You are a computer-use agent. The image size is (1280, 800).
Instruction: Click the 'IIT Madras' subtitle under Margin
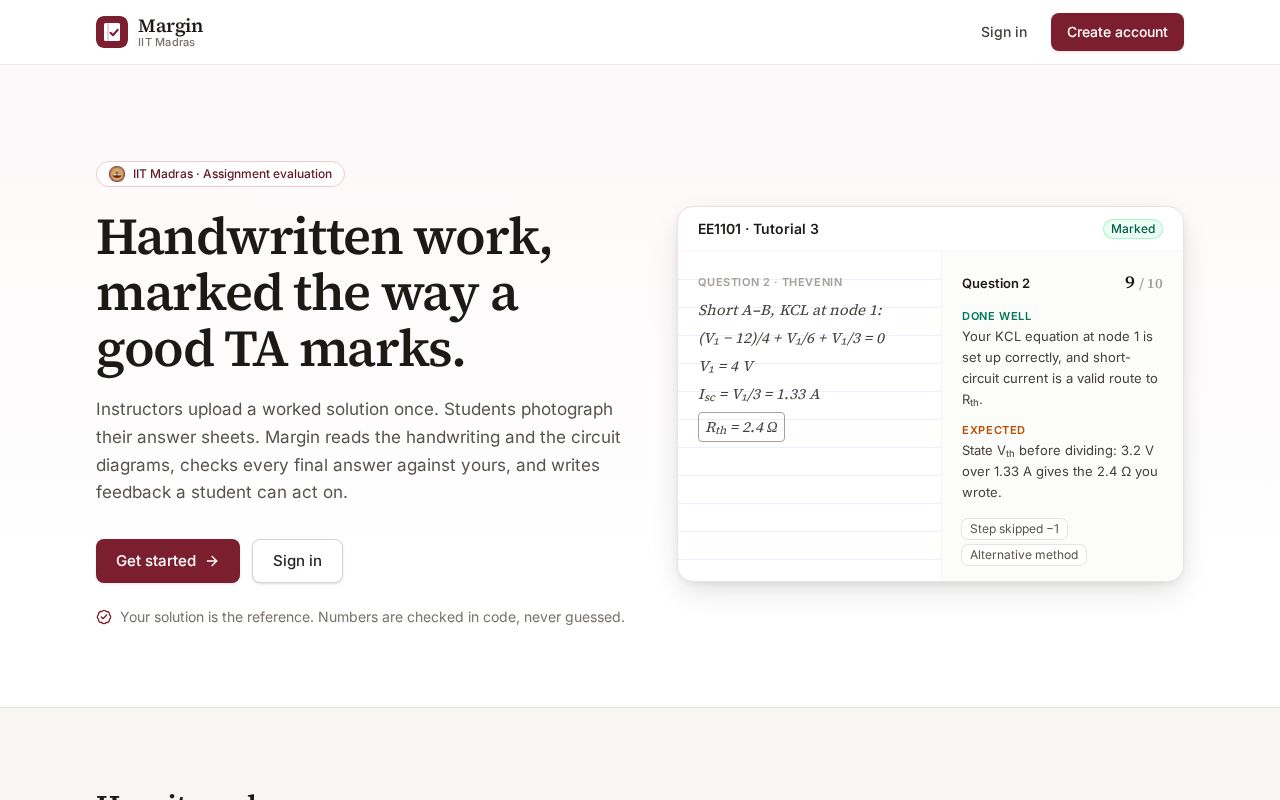click(166, 42)
